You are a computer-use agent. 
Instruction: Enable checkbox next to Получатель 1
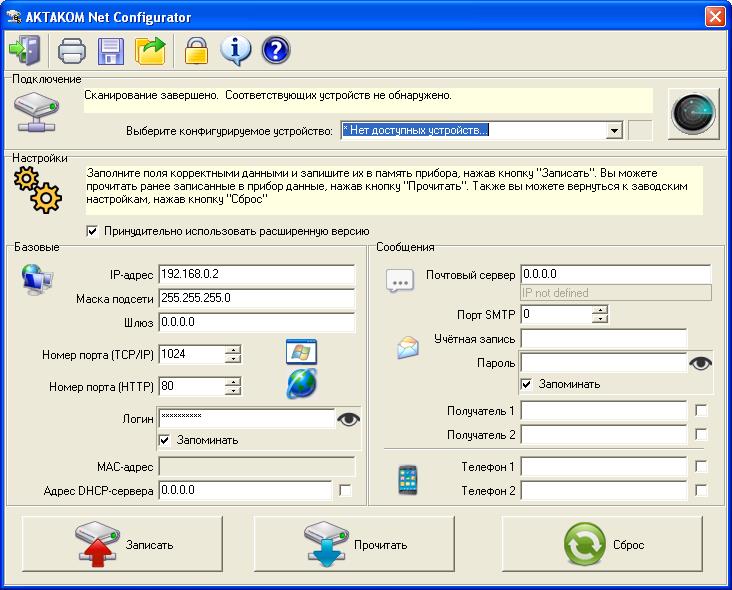(x=701, y=410)
